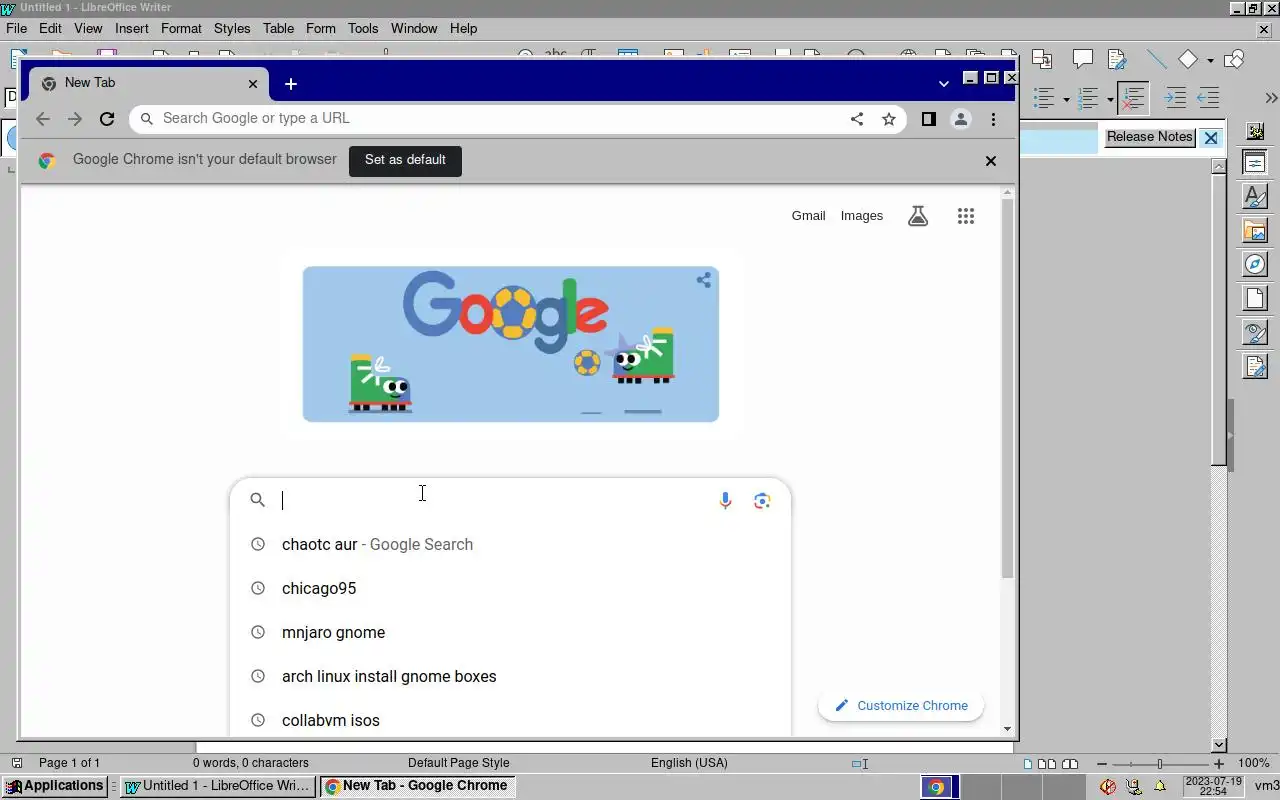Switch to LibreOffice Writer taskbar entry
1280x800 pixels.
[x=217, y=786]
